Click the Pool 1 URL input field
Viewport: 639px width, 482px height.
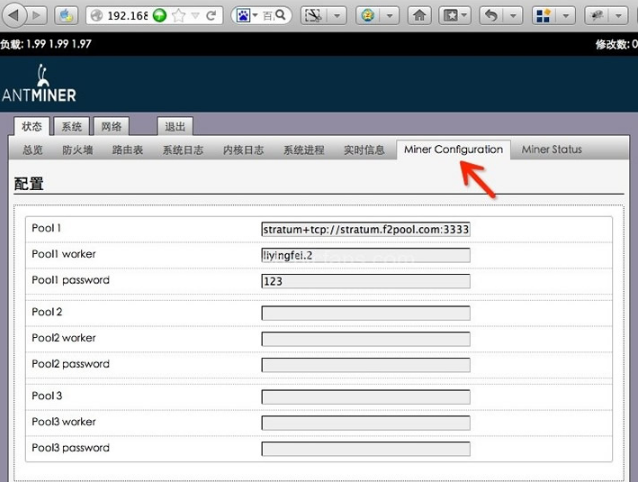(365, 229)
